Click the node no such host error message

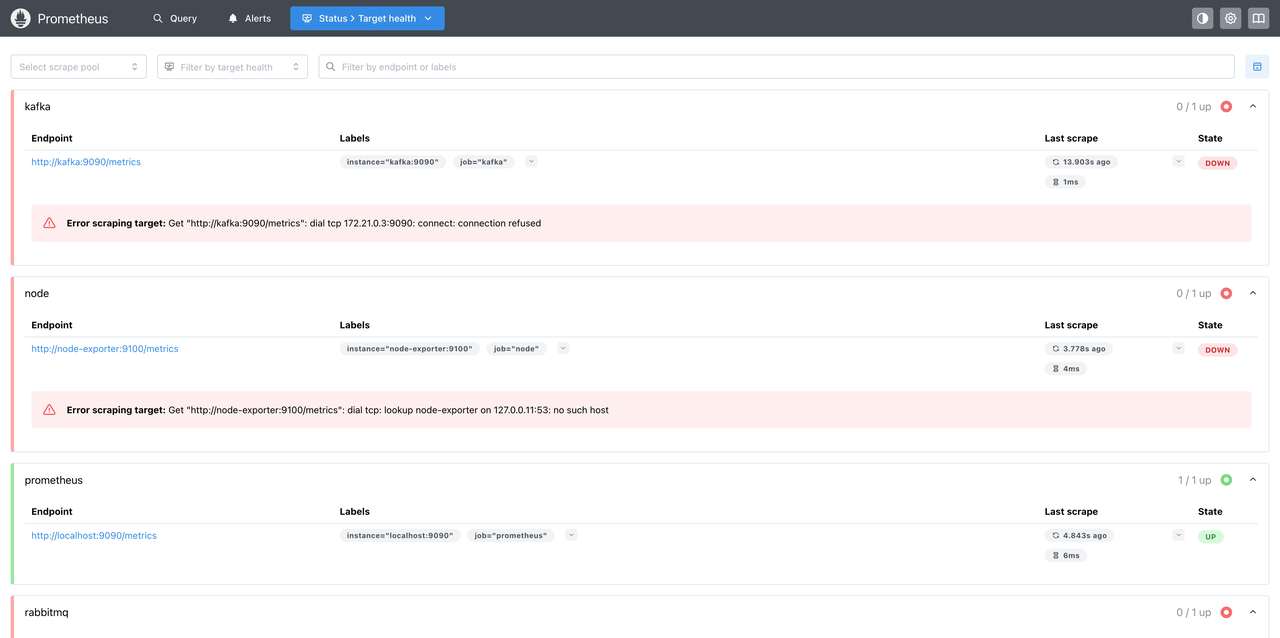(338, 410)
